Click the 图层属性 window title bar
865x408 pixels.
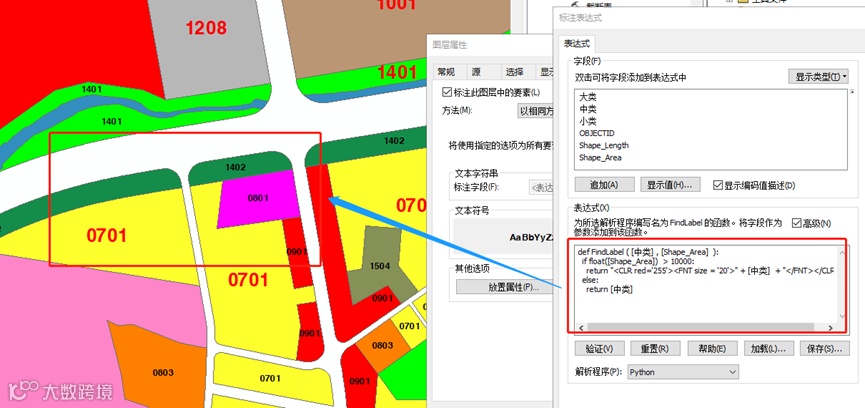(490, 45)
